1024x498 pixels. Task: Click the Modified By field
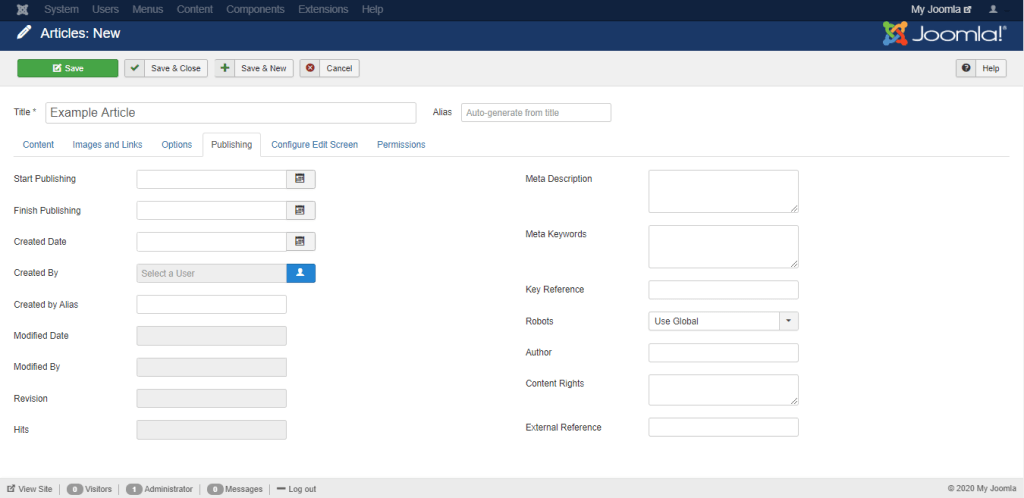click(x=212, y=367)
